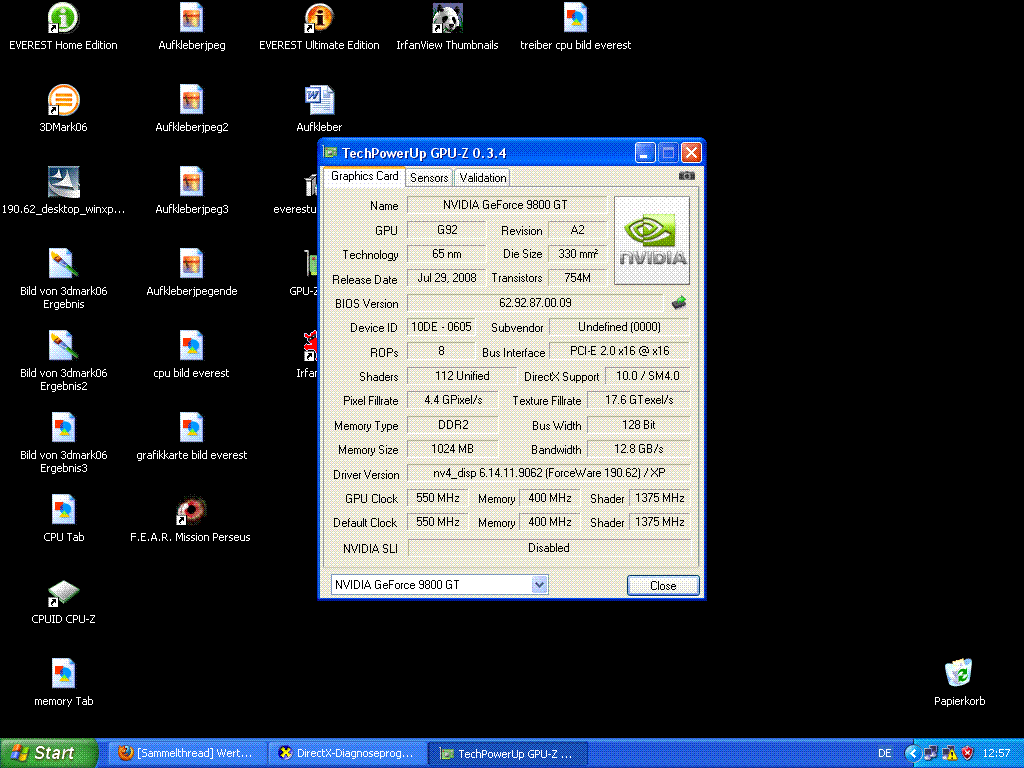Click the Transistors value 754M
Screen dimensions: 1024x768
point(577,278)
